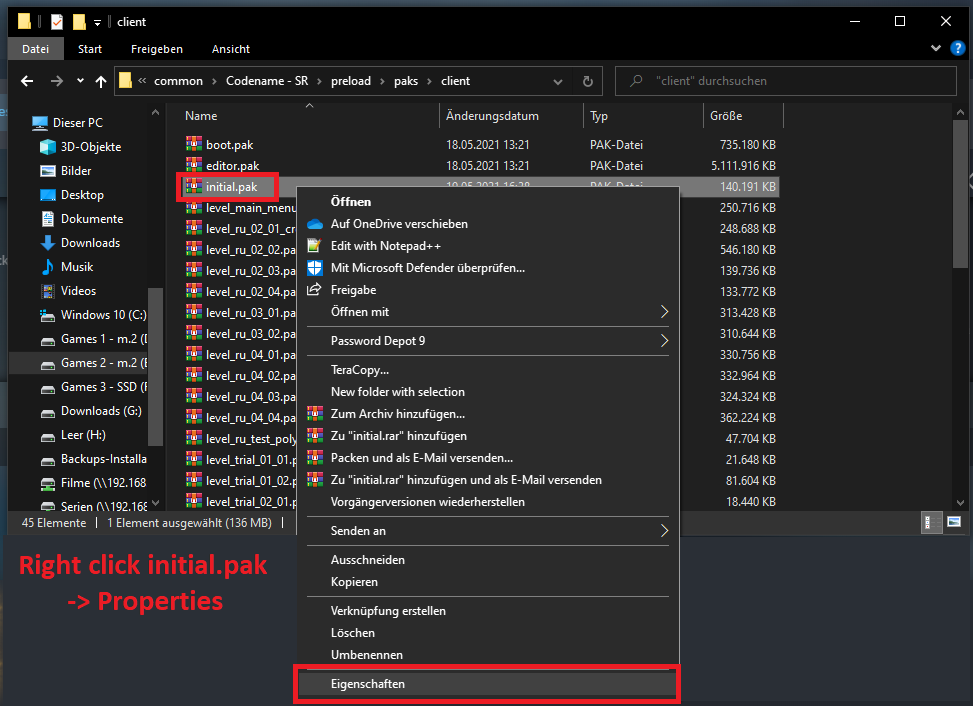Screen dimensions: 973x706
Task: Select Eigenschaften in the context menu
Action: [485, 684]
